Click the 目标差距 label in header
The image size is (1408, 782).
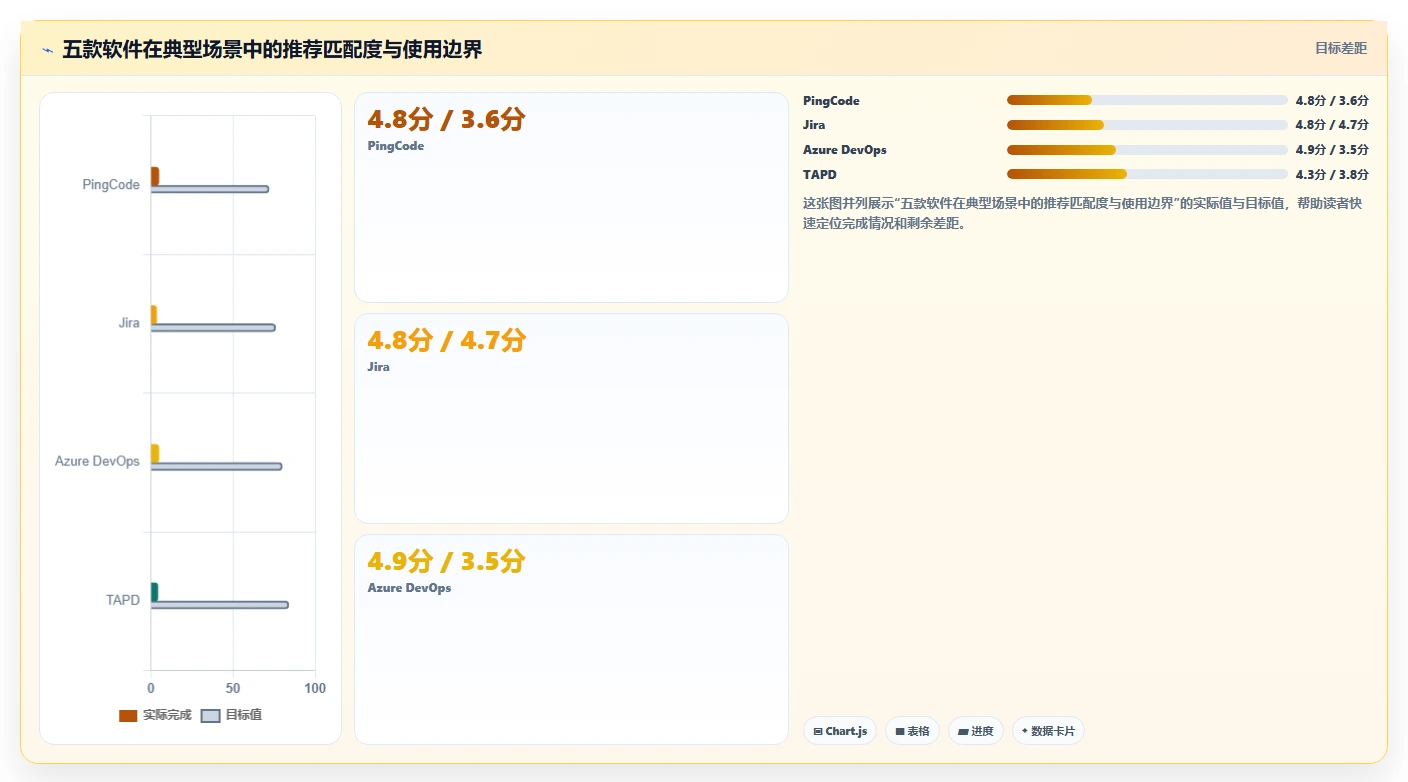tap(1340, 48)
